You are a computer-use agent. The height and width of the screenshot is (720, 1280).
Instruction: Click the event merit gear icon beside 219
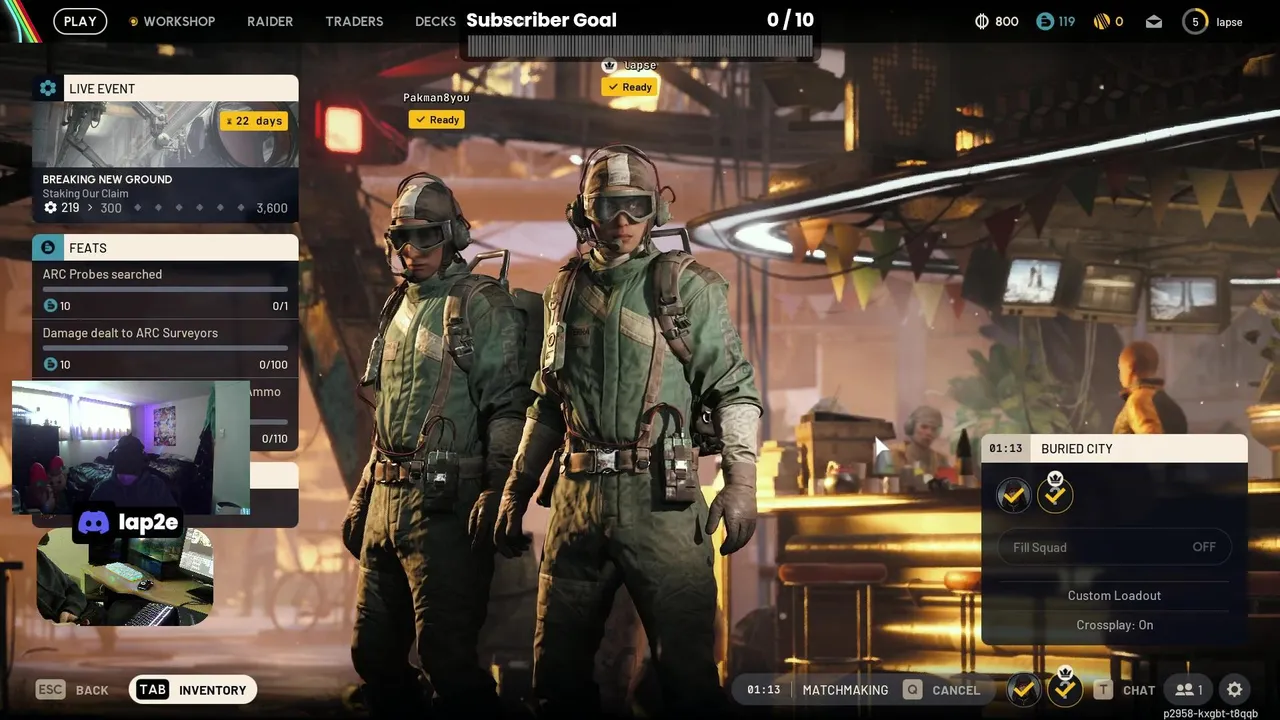pyautogui.click(x=51, y=208)
